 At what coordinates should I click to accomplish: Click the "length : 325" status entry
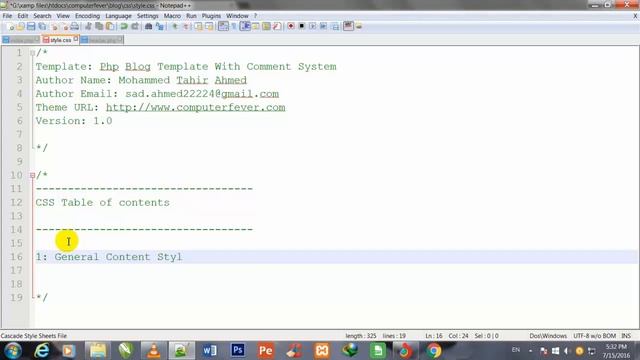[361, 336]
